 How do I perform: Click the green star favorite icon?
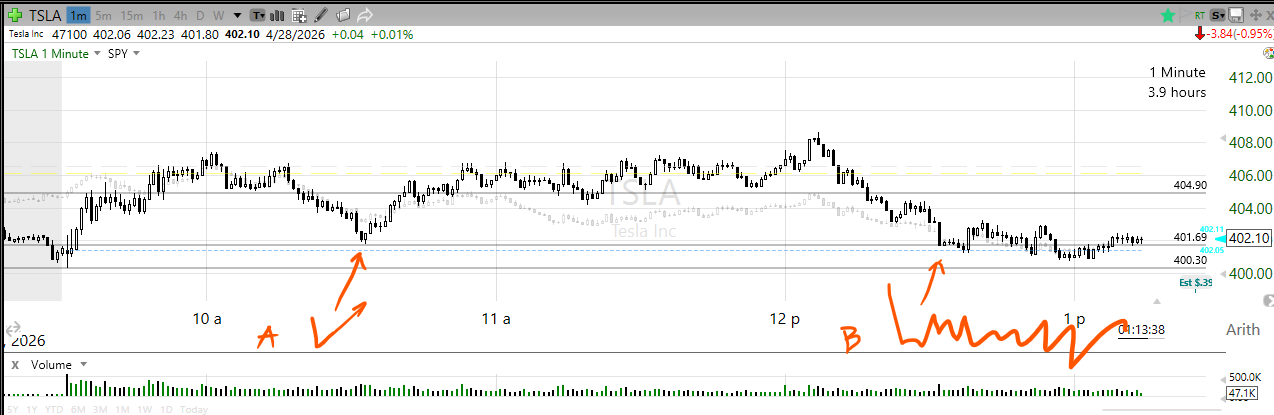click(x=1167, y=15)
